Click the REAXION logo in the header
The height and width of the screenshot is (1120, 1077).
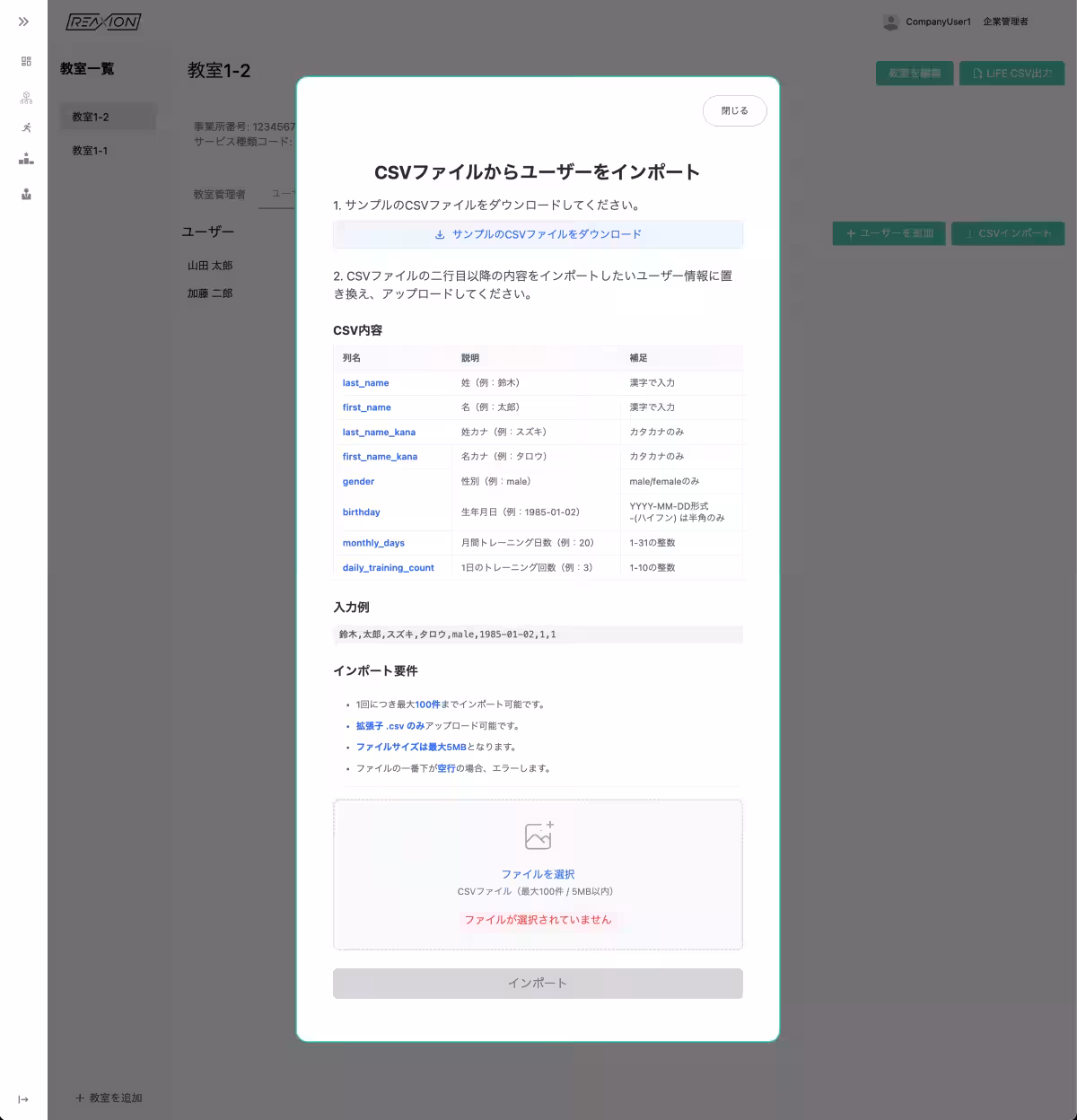[103, 22]
